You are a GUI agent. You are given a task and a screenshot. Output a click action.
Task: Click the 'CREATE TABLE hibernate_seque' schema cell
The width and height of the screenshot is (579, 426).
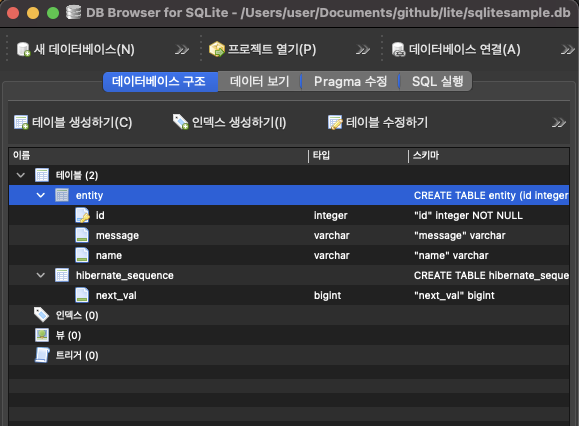tap(491, 275)
